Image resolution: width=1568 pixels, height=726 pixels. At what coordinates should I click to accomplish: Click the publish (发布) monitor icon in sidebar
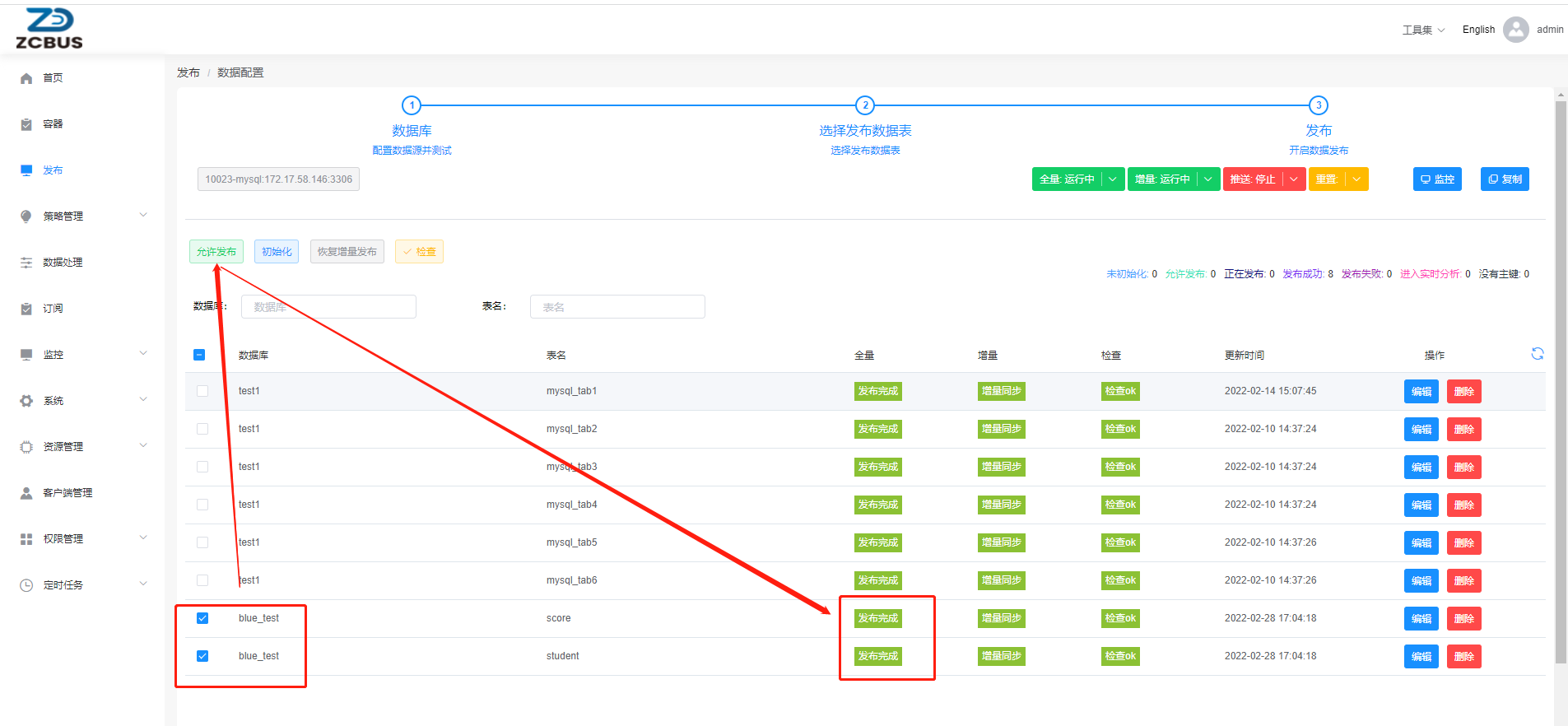point(26,170)
